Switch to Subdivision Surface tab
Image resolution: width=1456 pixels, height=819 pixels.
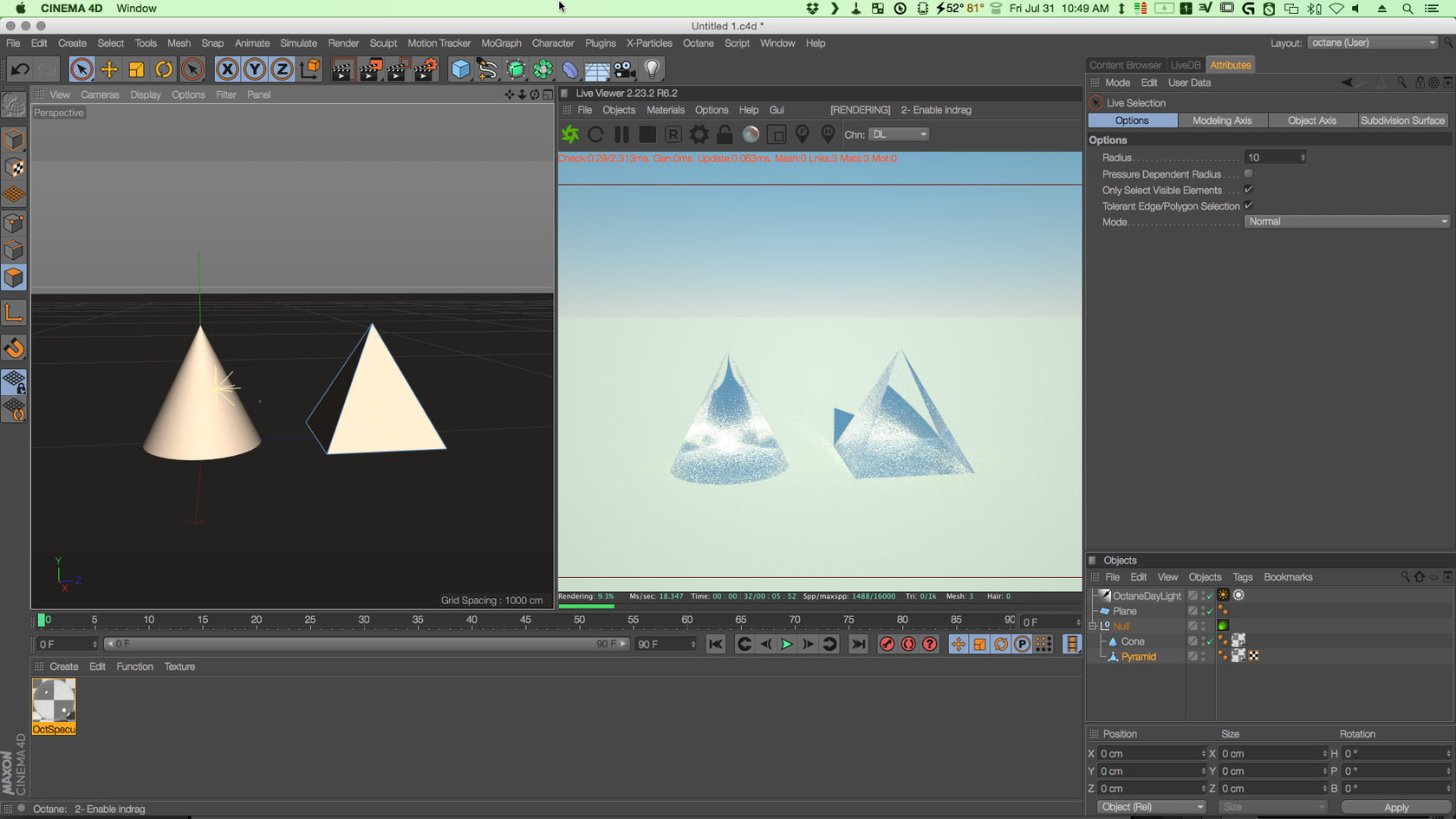pos(1403,120)
